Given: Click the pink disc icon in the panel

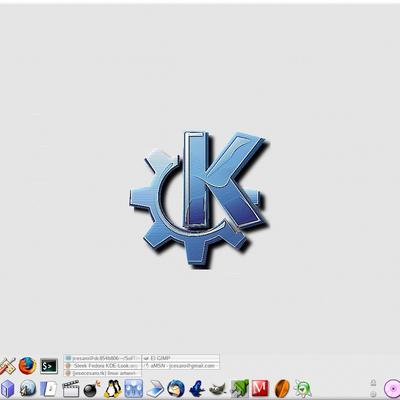Looking at the screenshot, I should [392, 388].
